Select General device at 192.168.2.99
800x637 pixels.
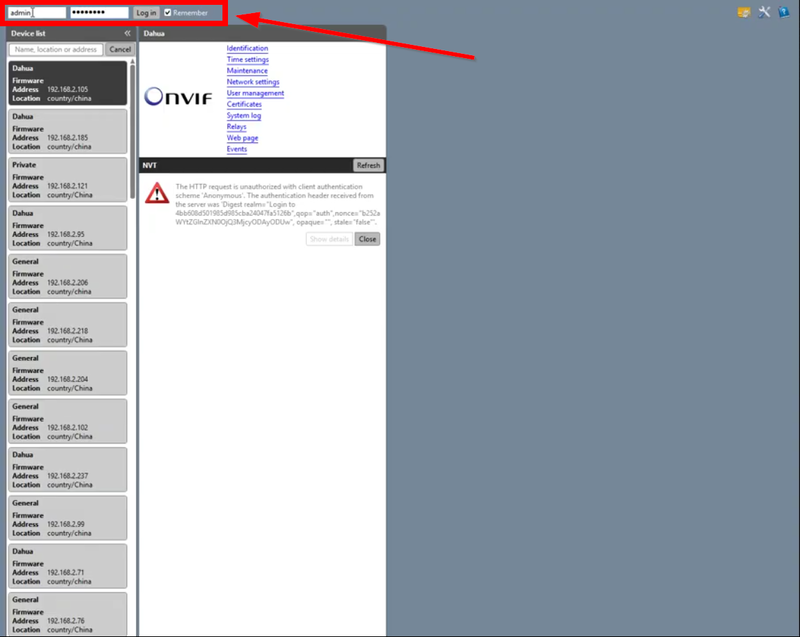coord(67,518)
